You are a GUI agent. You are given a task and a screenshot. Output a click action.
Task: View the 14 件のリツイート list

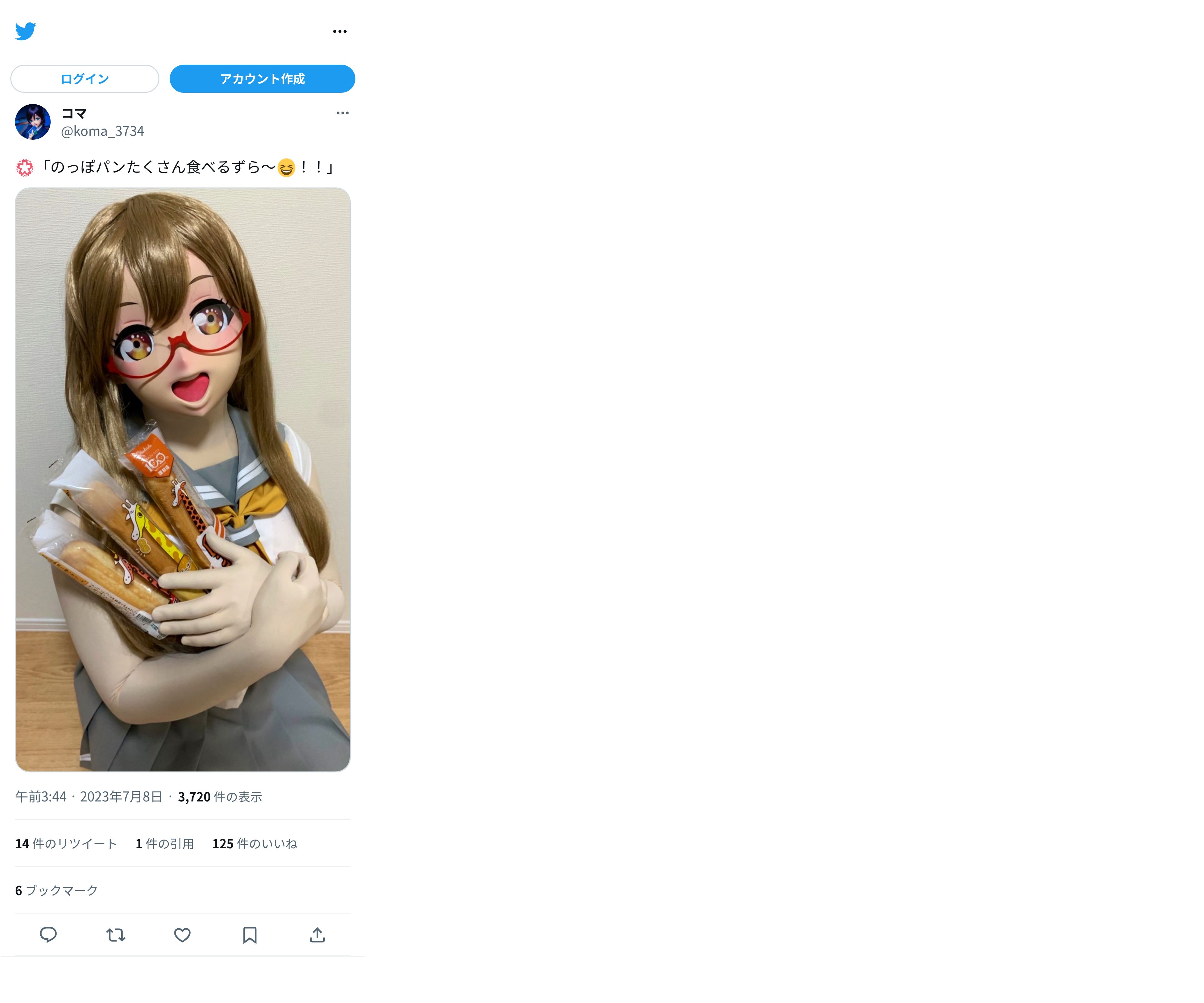click(66, 844)
